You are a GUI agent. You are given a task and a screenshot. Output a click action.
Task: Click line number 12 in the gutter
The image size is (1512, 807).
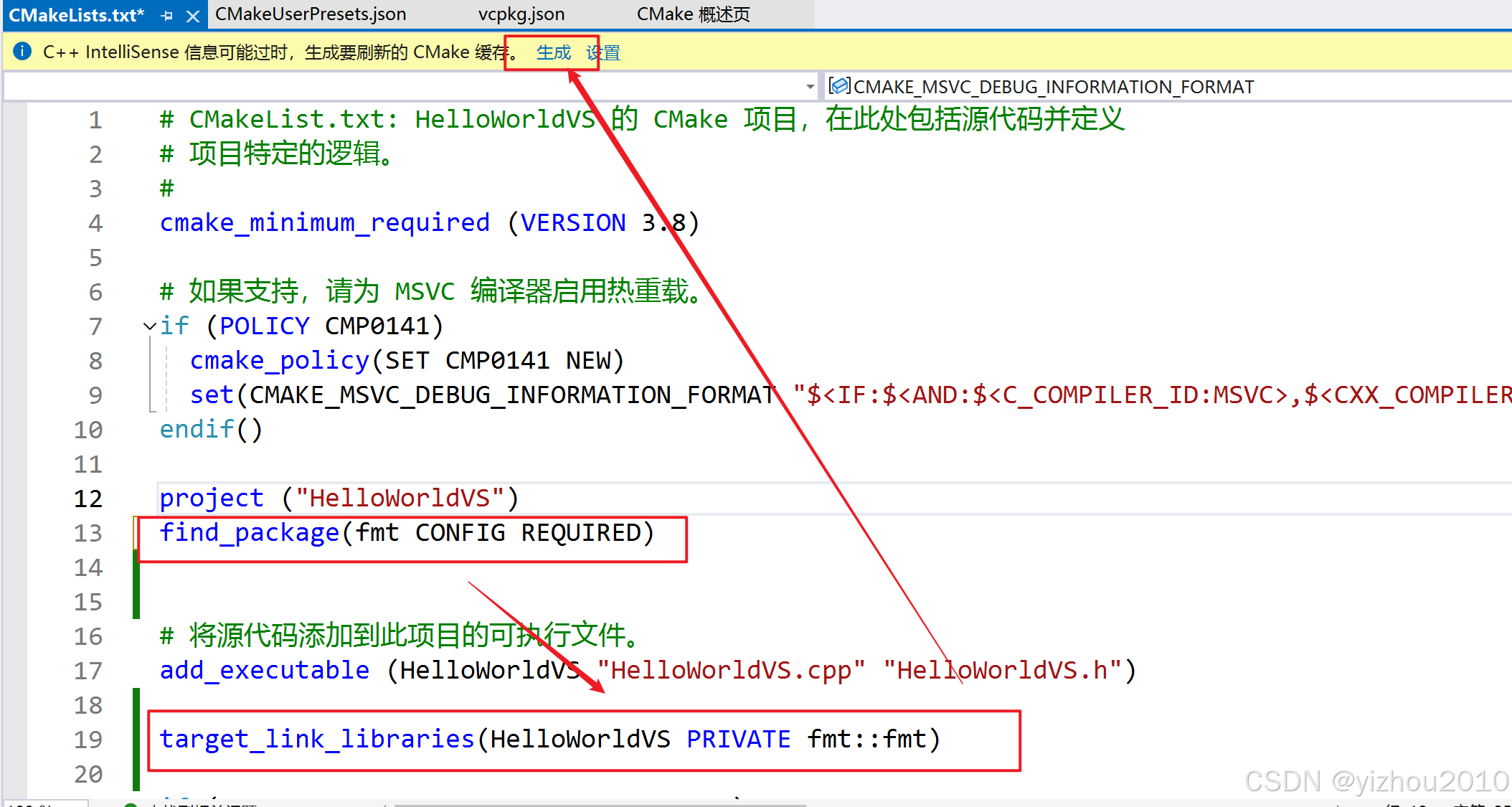(x=88, y=499)
